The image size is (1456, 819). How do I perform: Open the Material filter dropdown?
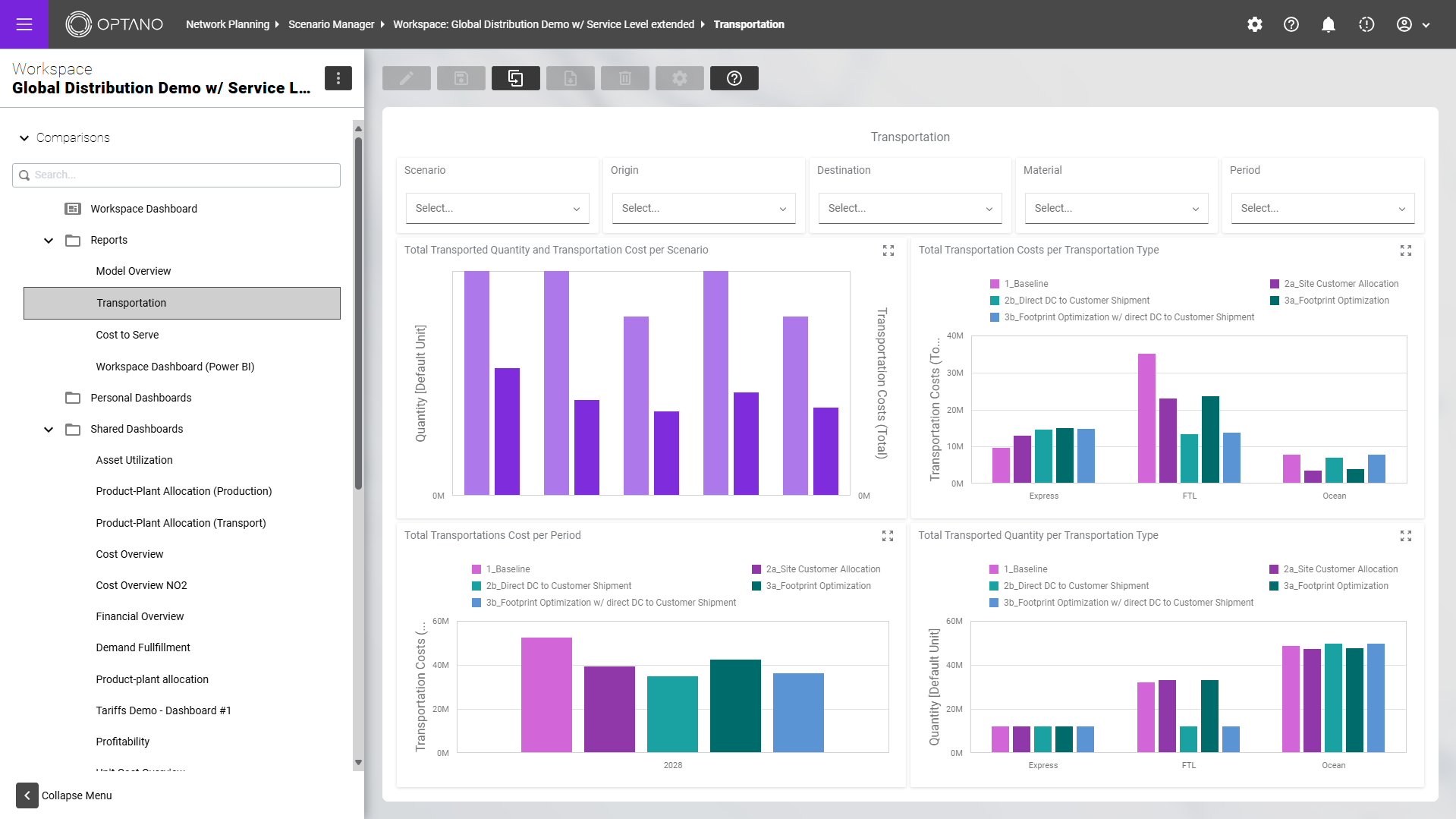pyautogui.click(x=1116, y=208)
